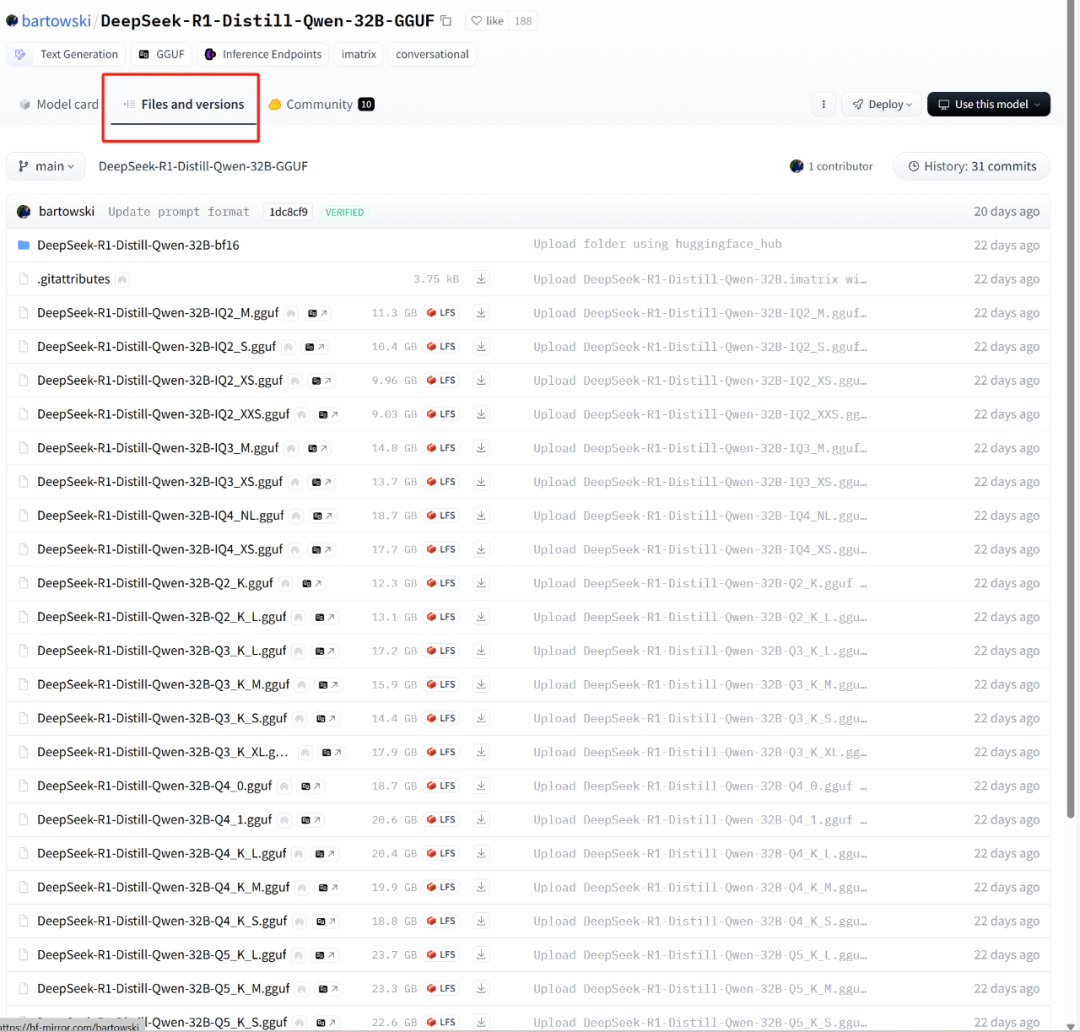The image size is (1080, 1032).
Task: Open GGUF viewer icon for Q3_K_XL file
Action: pos(332,752)
